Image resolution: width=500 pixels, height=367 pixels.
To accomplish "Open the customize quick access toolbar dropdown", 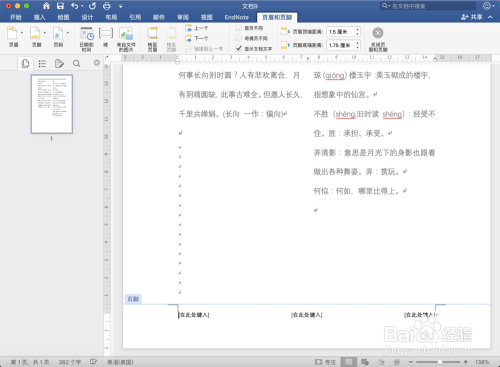I will (120, 6).
